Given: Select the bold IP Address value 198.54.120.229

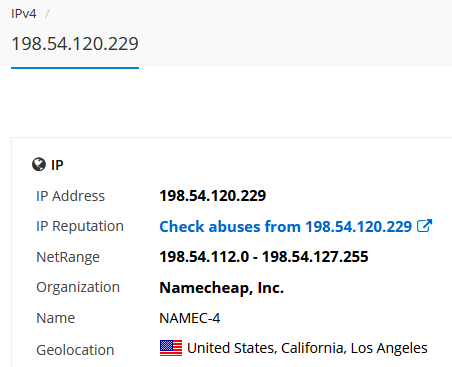Looking at the screenshot, I should point(213,196).
